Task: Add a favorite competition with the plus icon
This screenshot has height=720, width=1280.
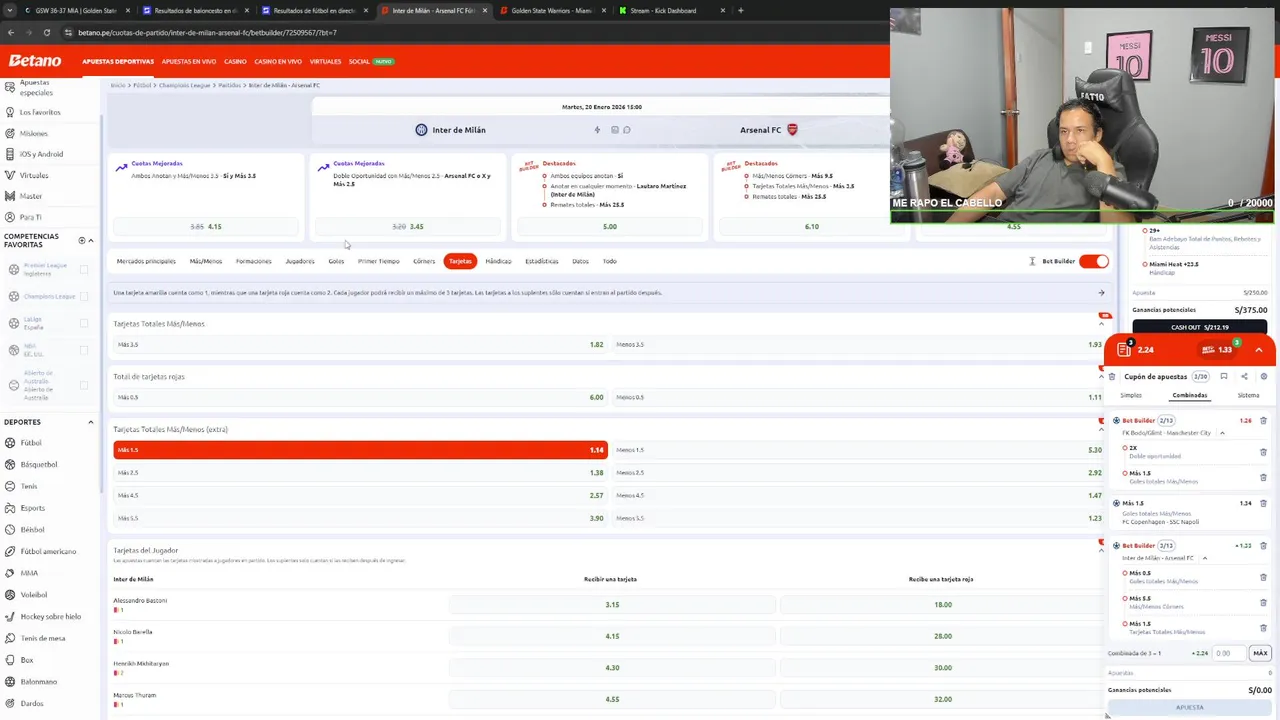Action: 82,240
